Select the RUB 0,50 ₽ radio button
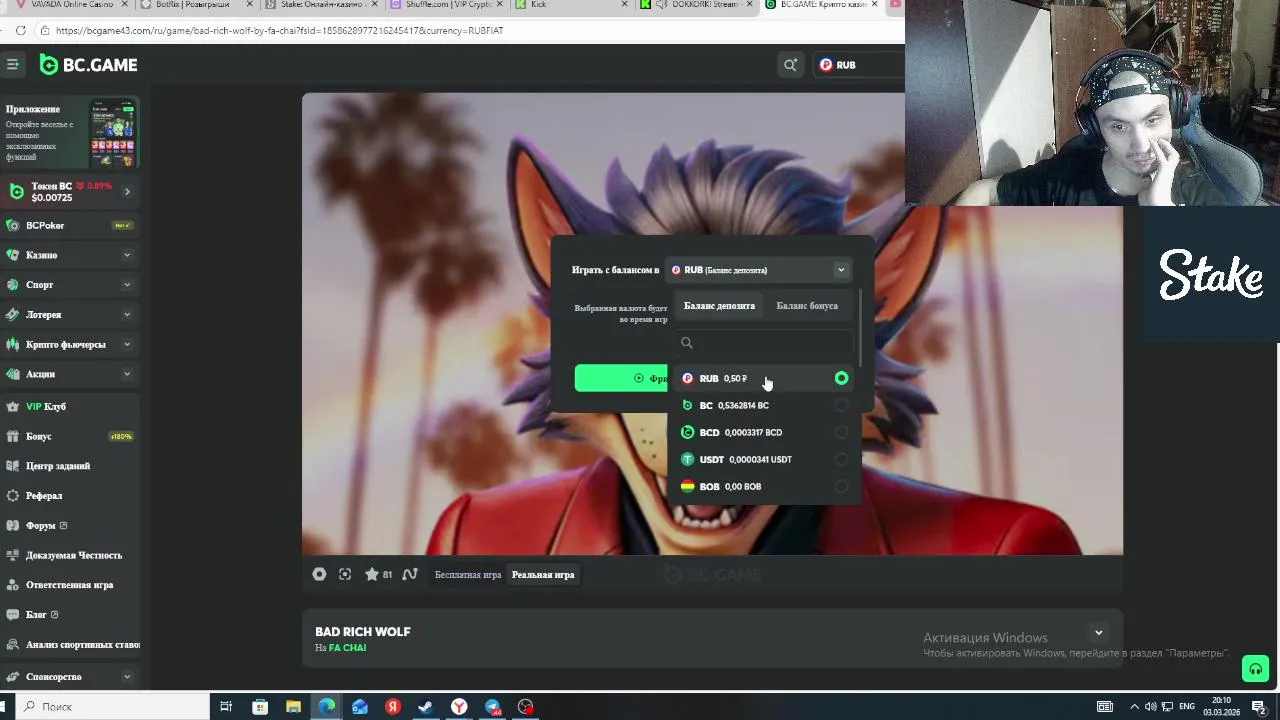The height and width of the screenshot is (720, 1280). coord(841,378)
